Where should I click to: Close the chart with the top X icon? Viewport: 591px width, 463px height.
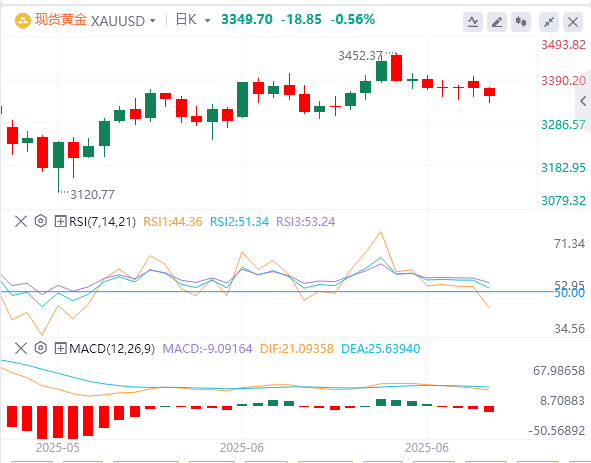click(573, 22)
